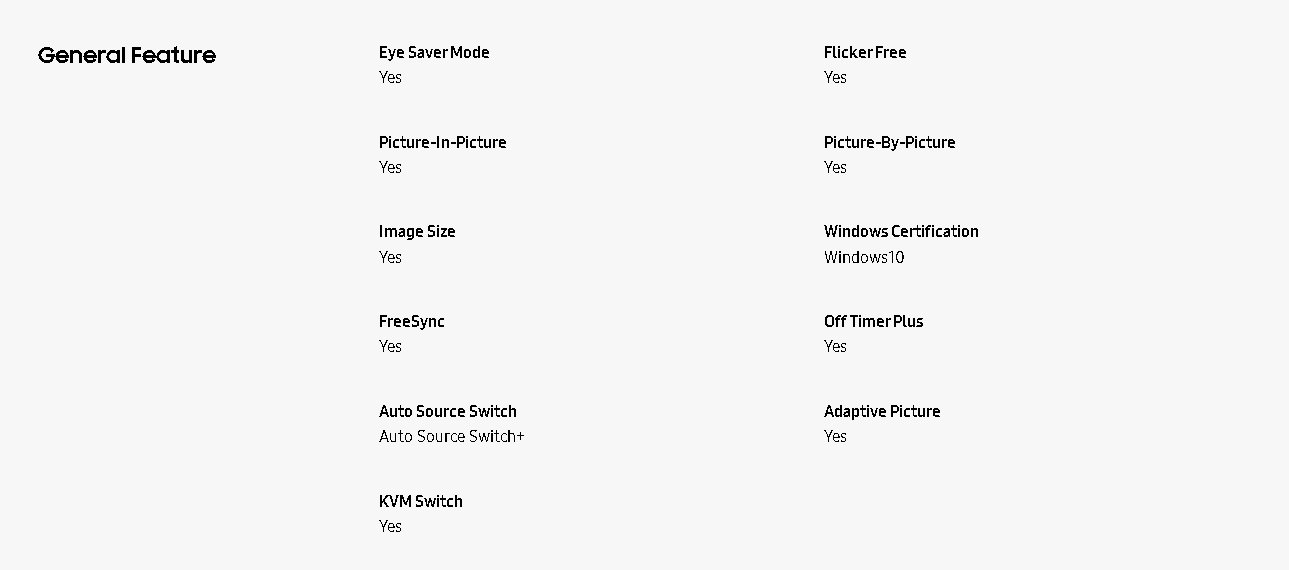
Task: Select the Yes value under Adaptive Picture
Action: [835, 436]
